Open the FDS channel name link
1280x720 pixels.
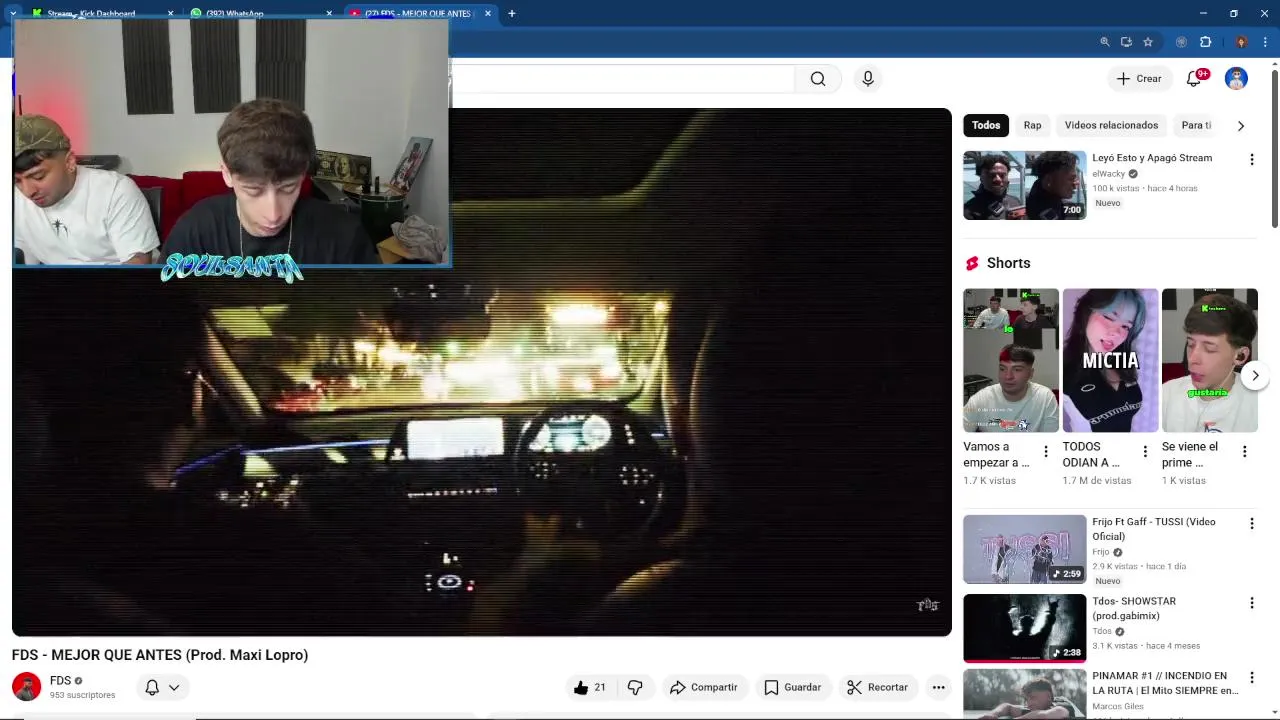60,681
